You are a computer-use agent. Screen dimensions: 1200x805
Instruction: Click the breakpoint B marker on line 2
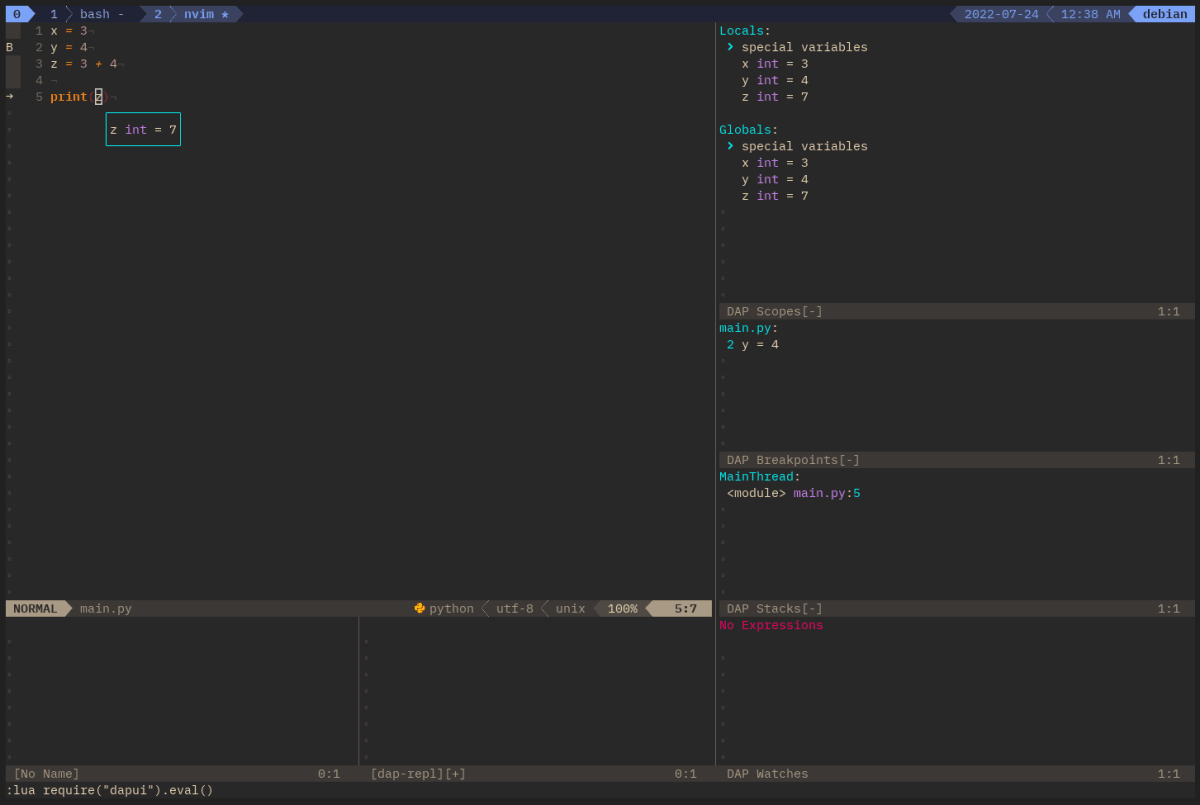(x=10, y=47)
